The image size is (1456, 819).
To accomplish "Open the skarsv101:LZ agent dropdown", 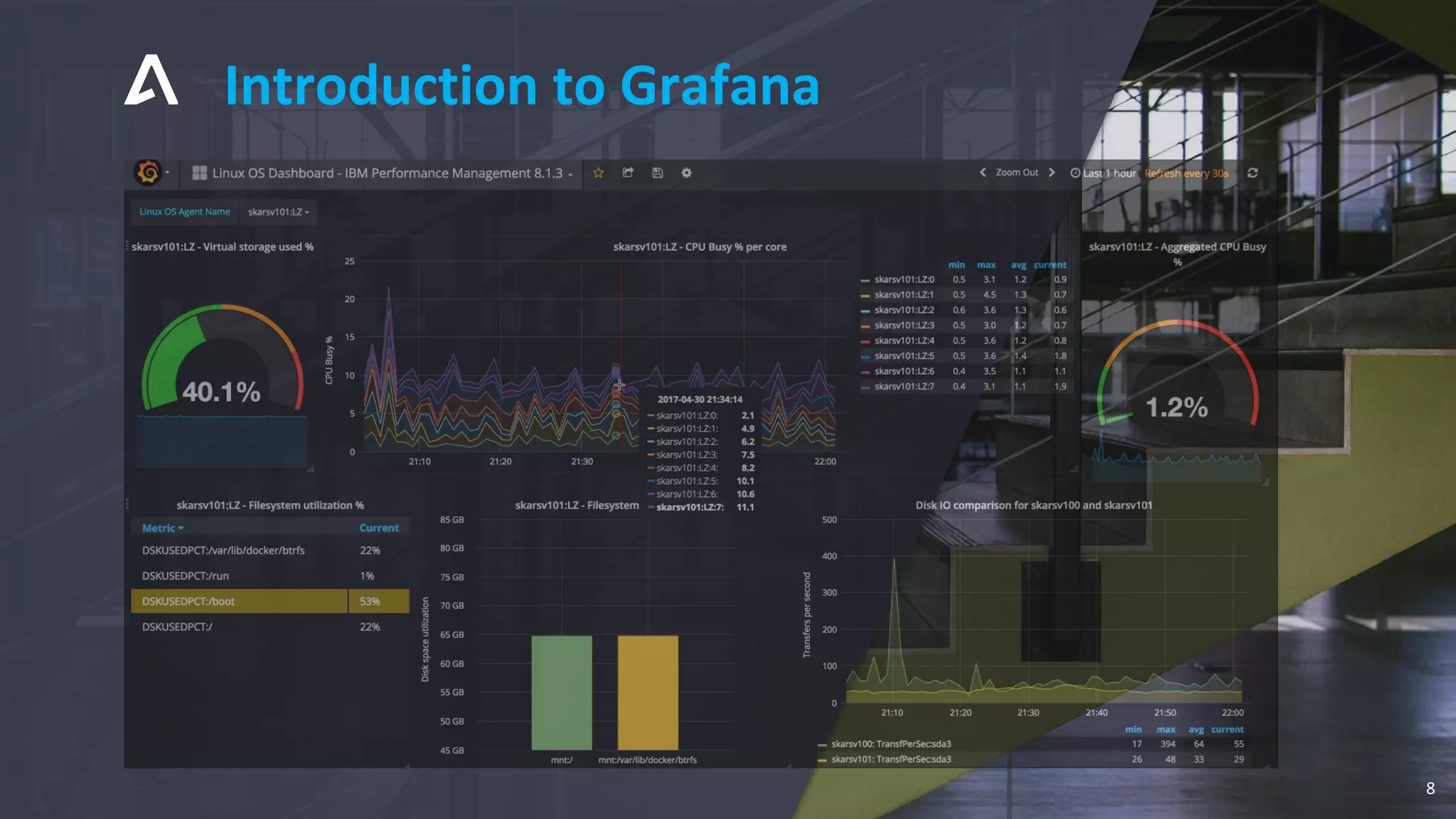I will point(278,212).
